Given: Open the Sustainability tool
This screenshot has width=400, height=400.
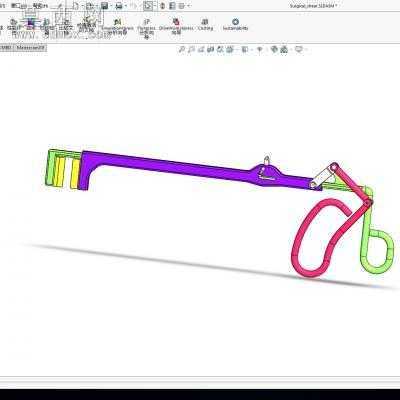Looking at the screenshot, I should click(235, 24).
